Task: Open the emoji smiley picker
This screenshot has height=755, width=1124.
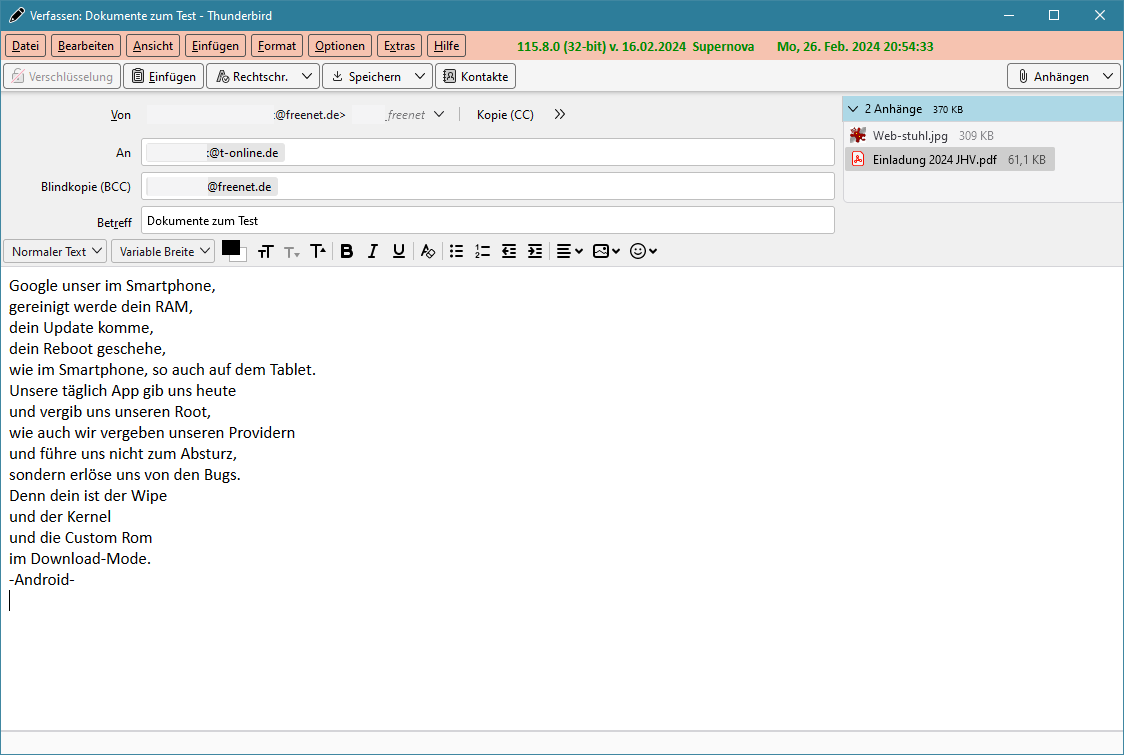Action: point(643,251)
